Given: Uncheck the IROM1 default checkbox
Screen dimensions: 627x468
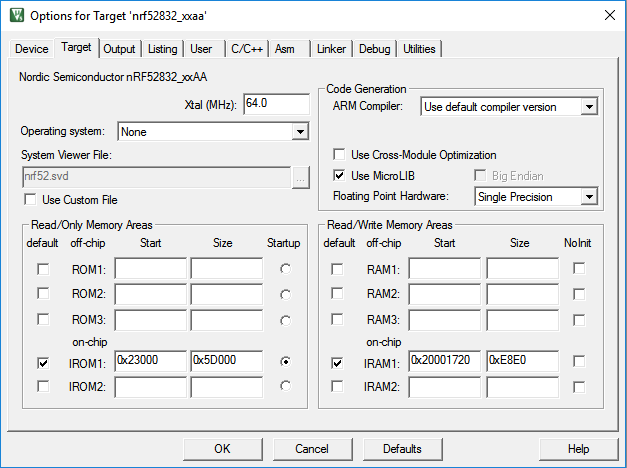Looking at the screenshot, I should point(43,363).
